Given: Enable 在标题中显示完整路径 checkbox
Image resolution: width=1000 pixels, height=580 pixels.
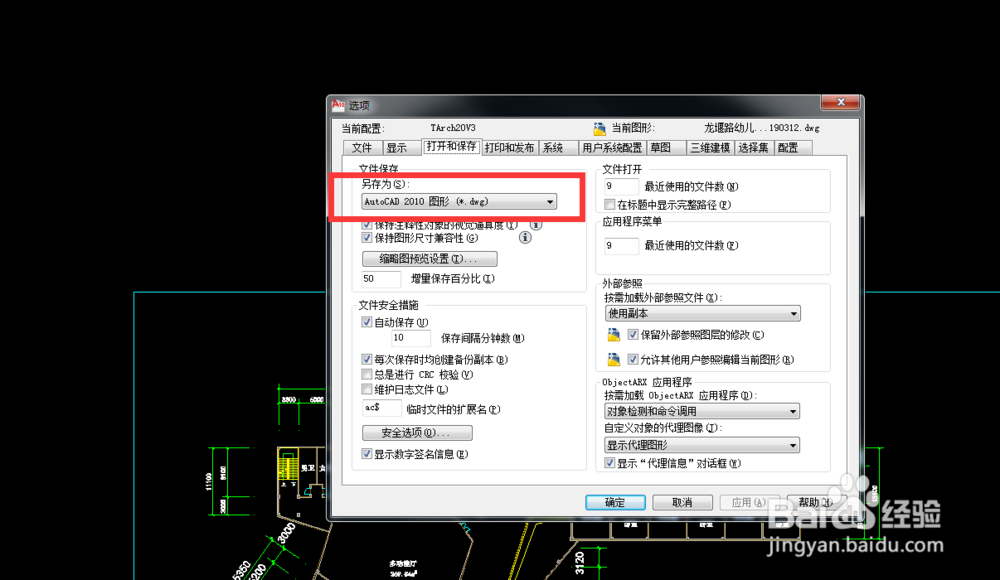Looking at the screenshot, I should pyautogui.click(x=610, y=204).
